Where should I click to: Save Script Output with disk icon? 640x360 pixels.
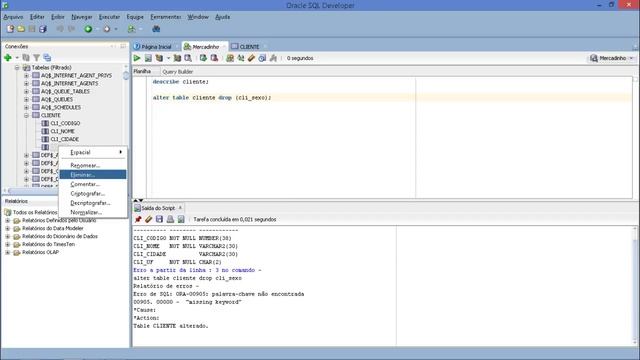159,220
